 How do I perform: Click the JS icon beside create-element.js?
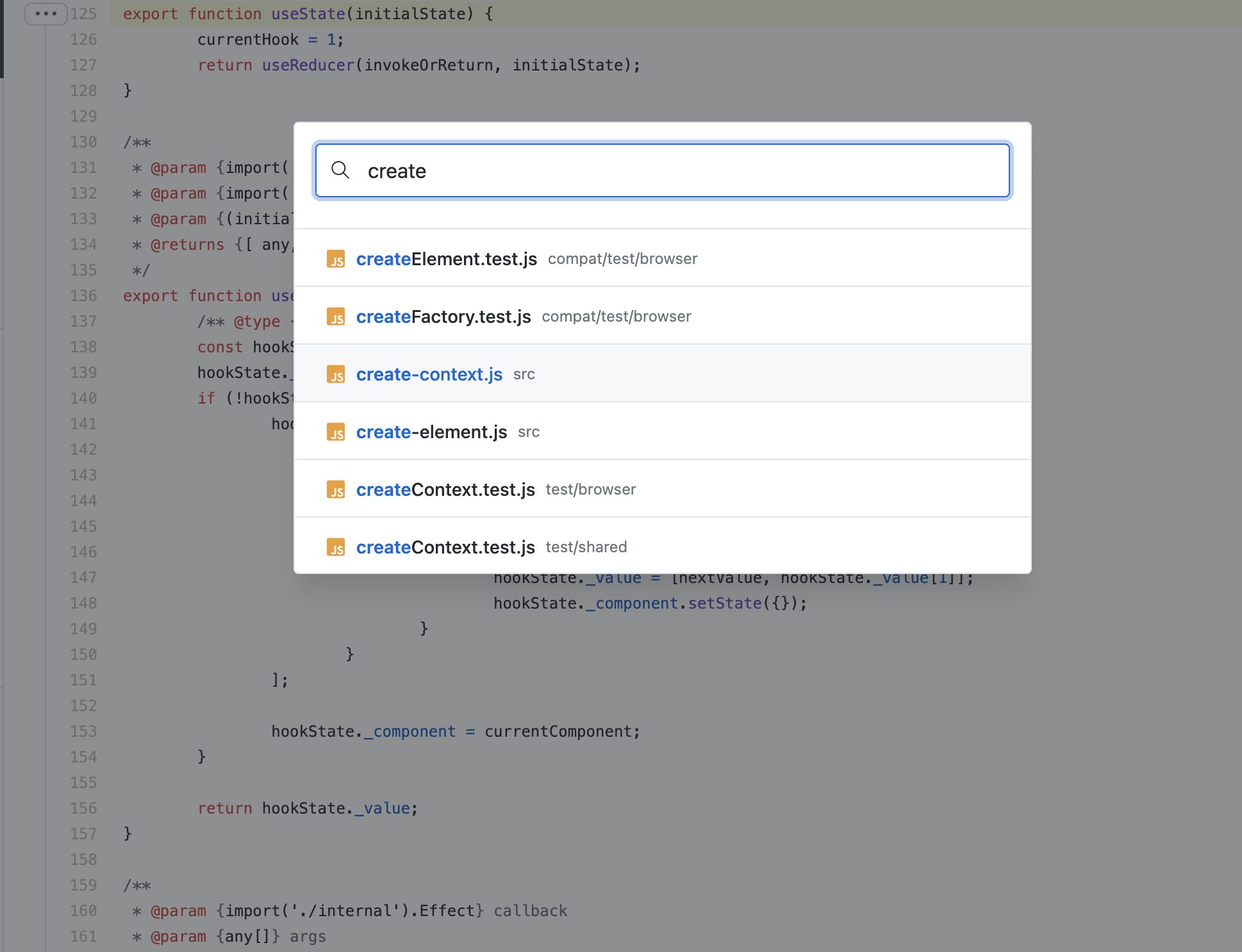(336, 432)
